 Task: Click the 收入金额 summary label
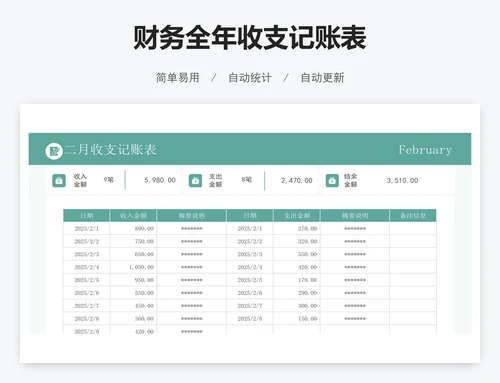[80, 180]
